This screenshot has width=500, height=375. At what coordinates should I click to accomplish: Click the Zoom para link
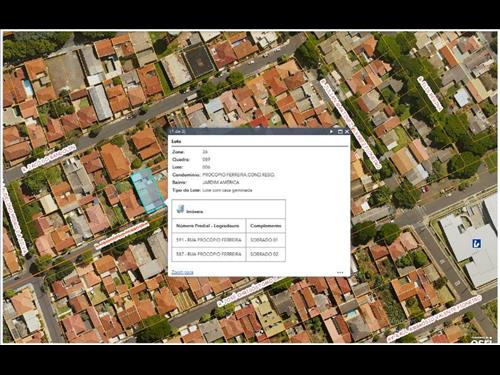click(x=182, y=272)
